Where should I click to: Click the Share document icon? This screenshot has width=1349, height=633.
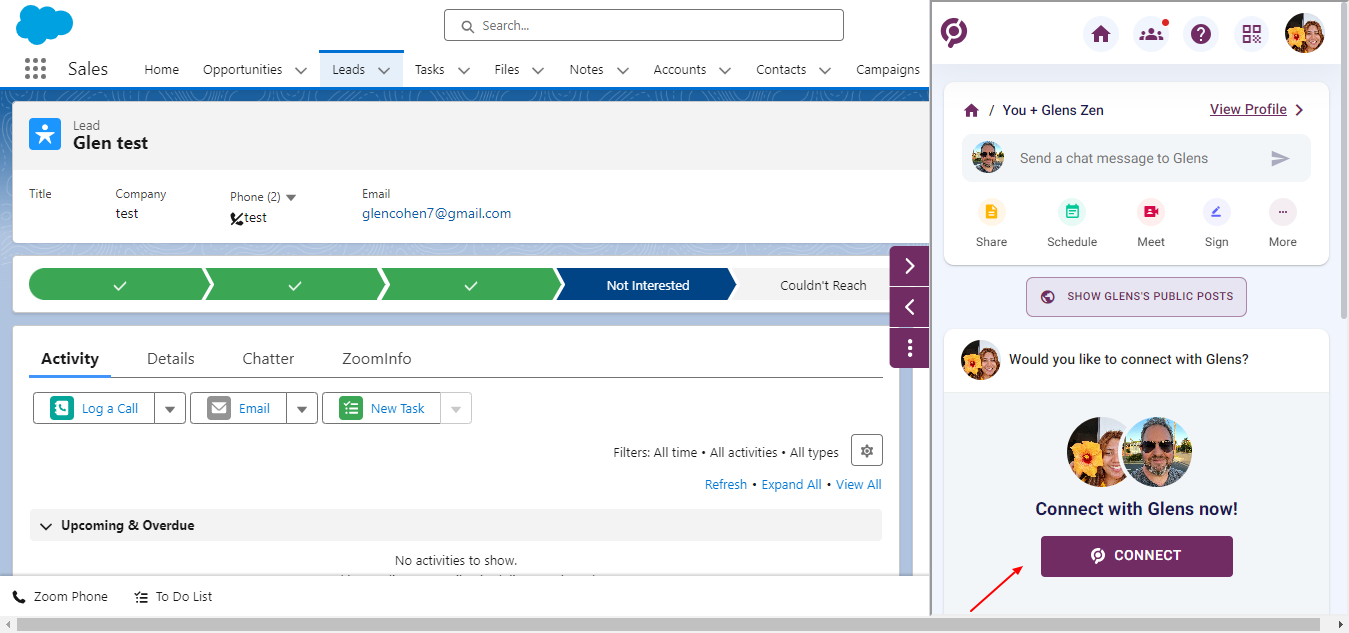click(x=991, y=212)
